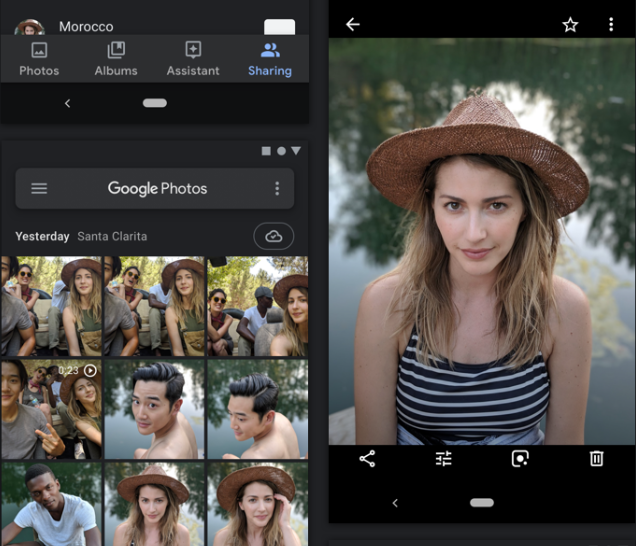Open the Morocco shared album

coord(86,26)
